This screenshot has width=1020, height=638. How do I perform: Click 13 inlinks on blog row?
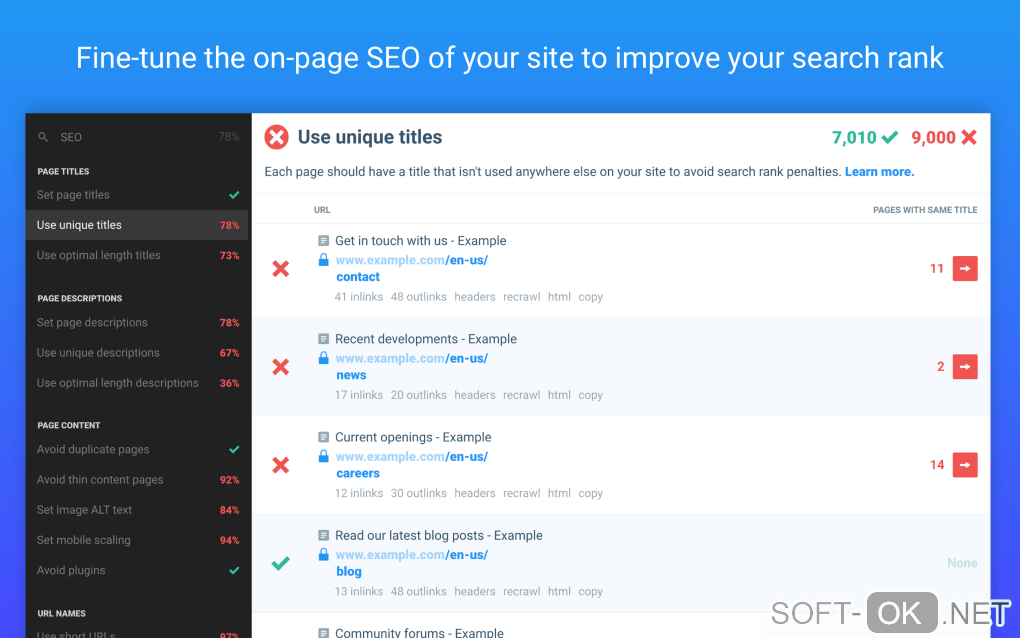coord(358,591)
